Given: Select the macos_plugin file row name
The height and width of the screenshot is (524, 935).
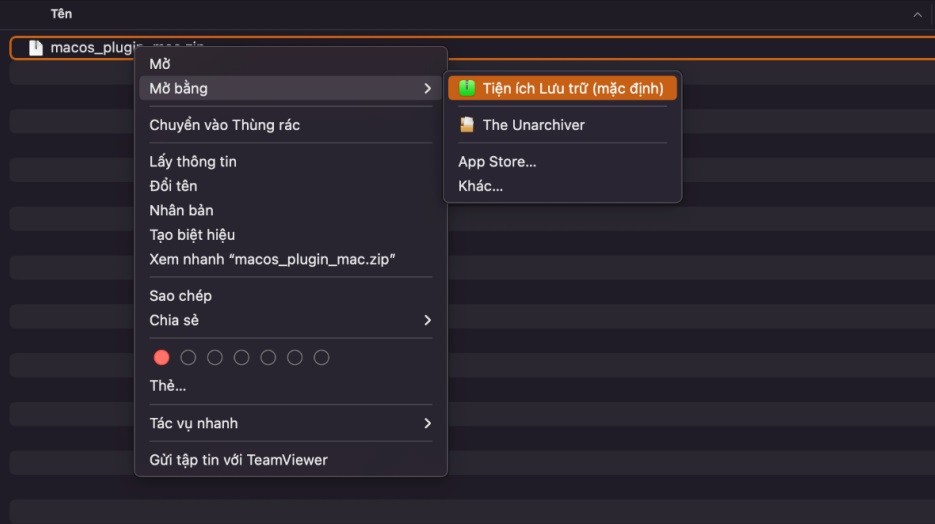Looking at the screenshot, I should tap(92, 48).
